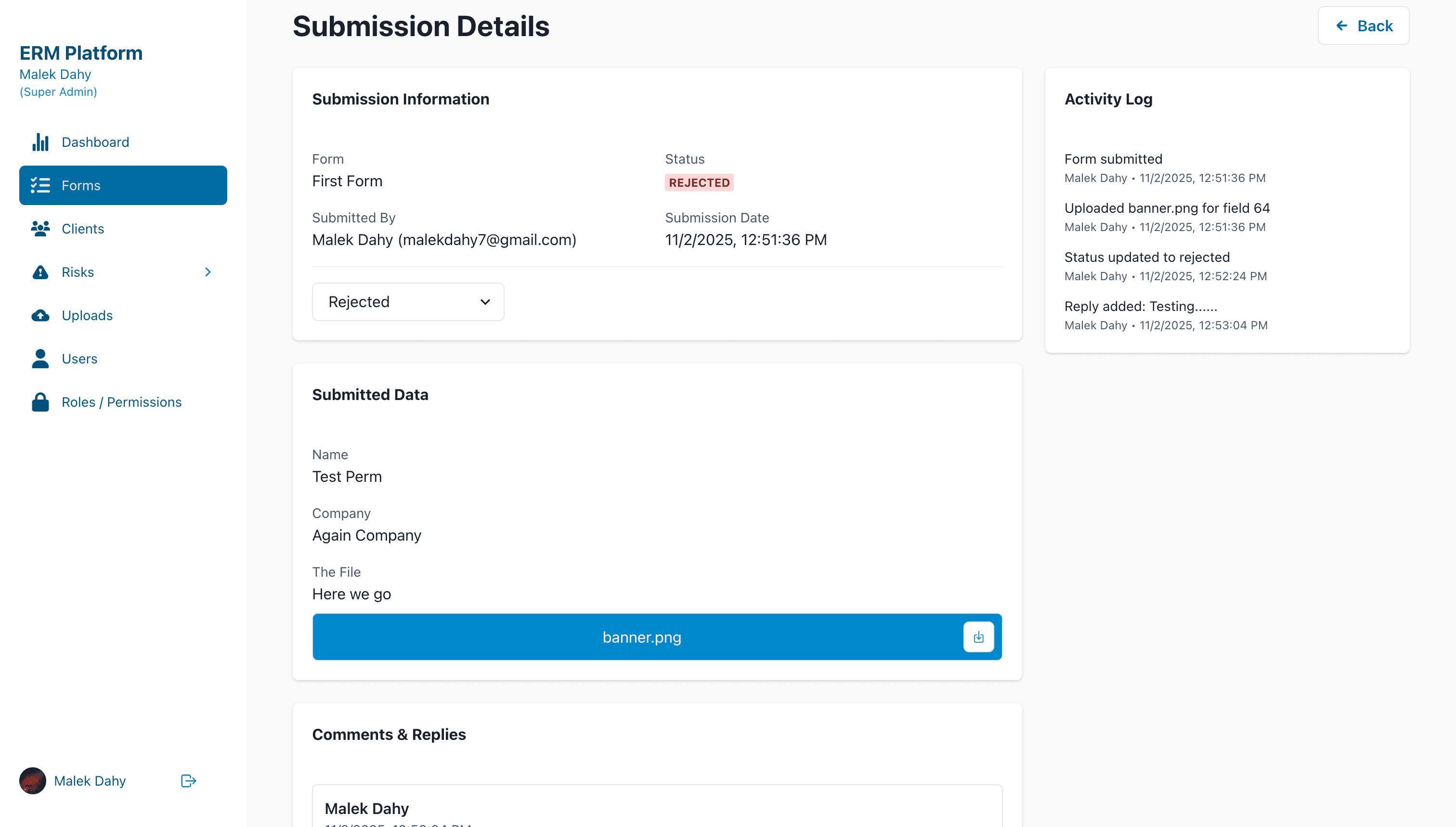The height and width of the screenshot is (827, 1456).
Task: Click the 12:53:04 PM timestamp in Activity Log
Action: pyautogui.click(x=1233, y=325)
